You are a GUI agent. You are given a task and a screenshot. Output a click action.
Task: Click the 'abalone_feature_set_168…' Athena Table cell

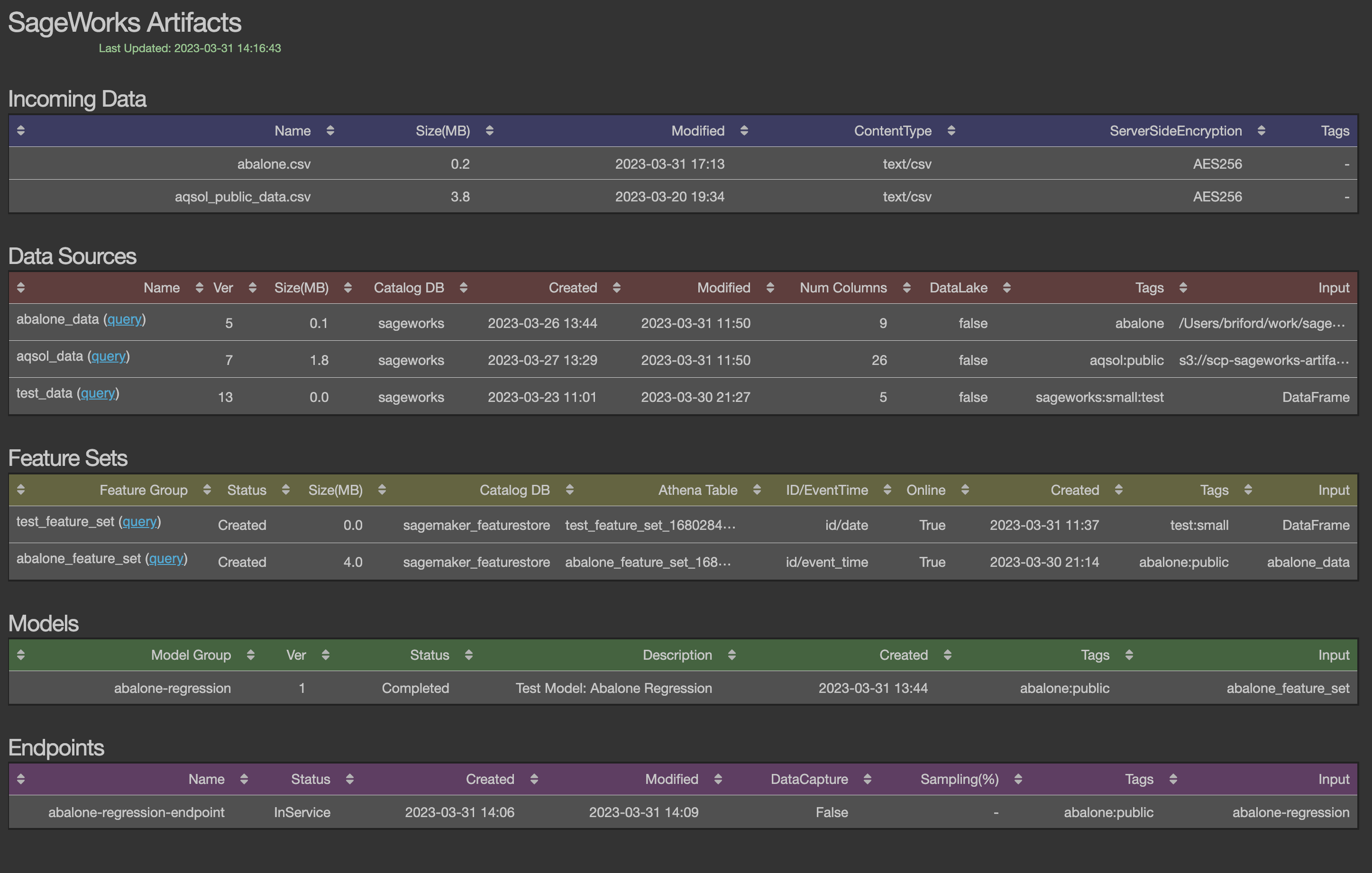pyautogui.click(x=648, y=562)
